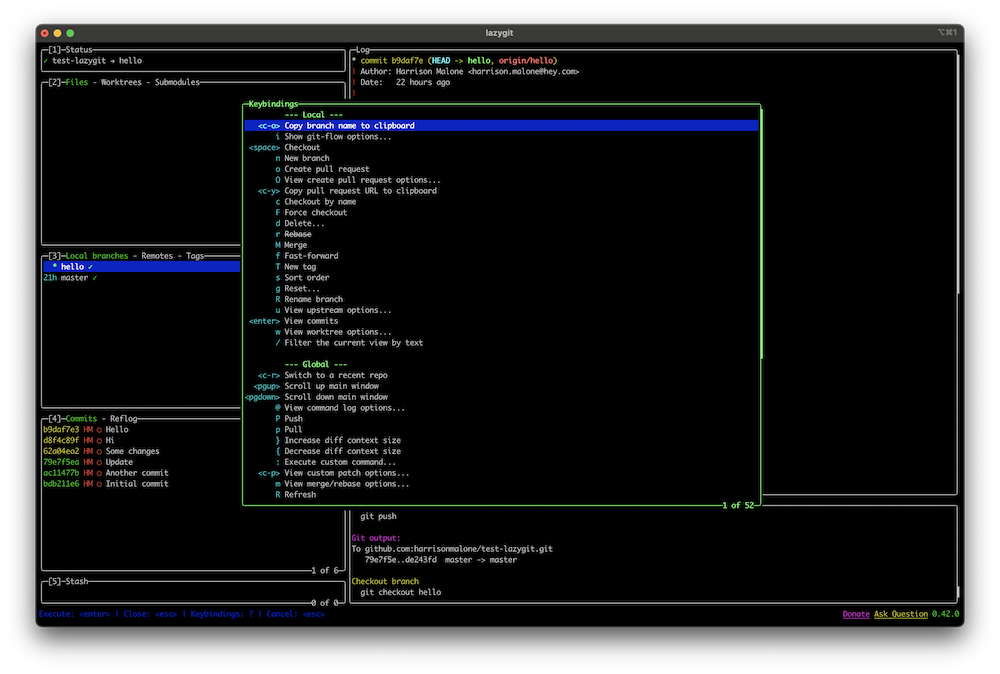
Task: Choose 'Create pull request' in keybindings
Action: pyautogui.click(x=326, y=169)
